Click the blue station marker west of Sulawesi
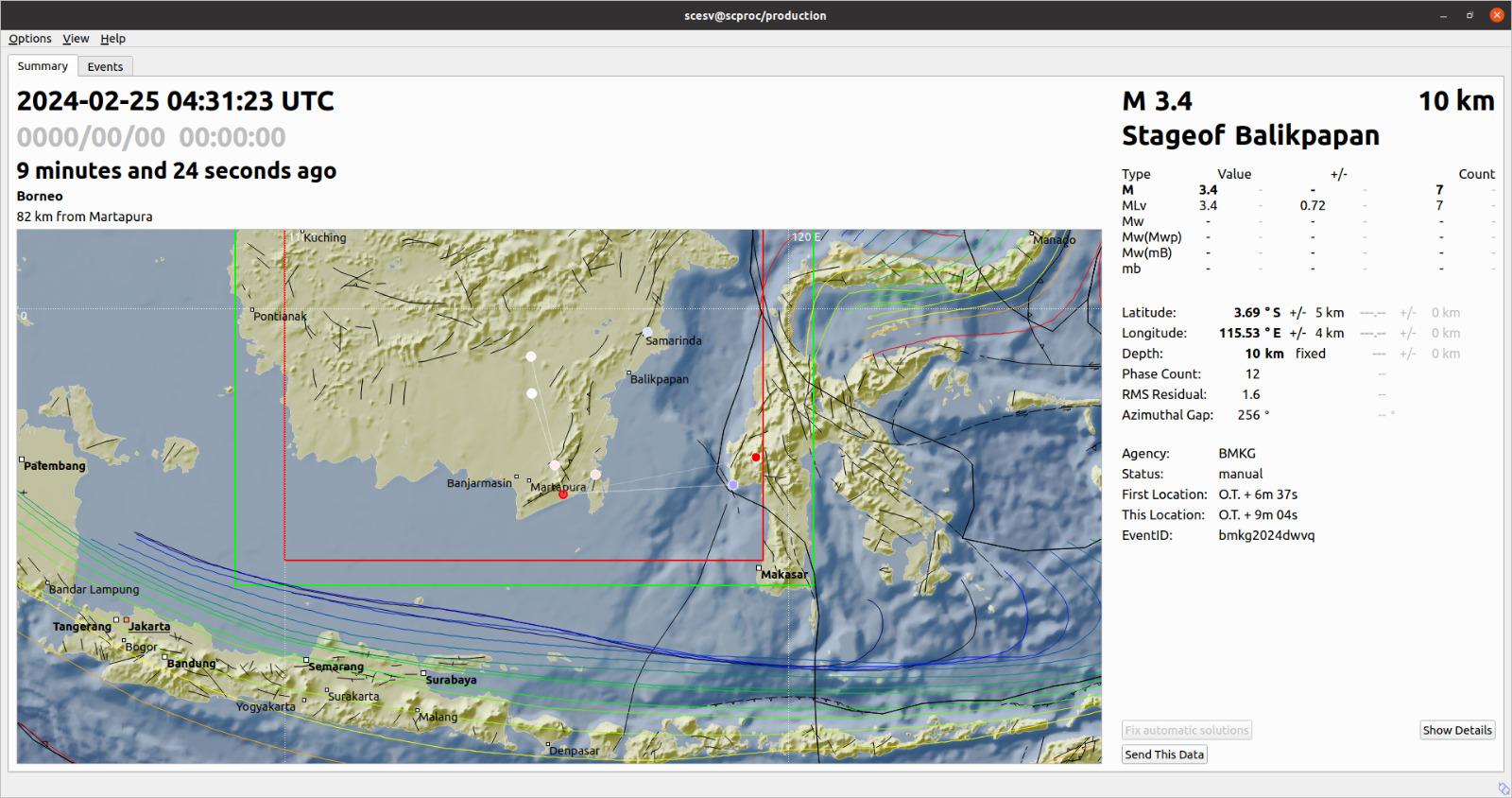The width and height of the screenshot is (1512, 798). coord(733,485)
